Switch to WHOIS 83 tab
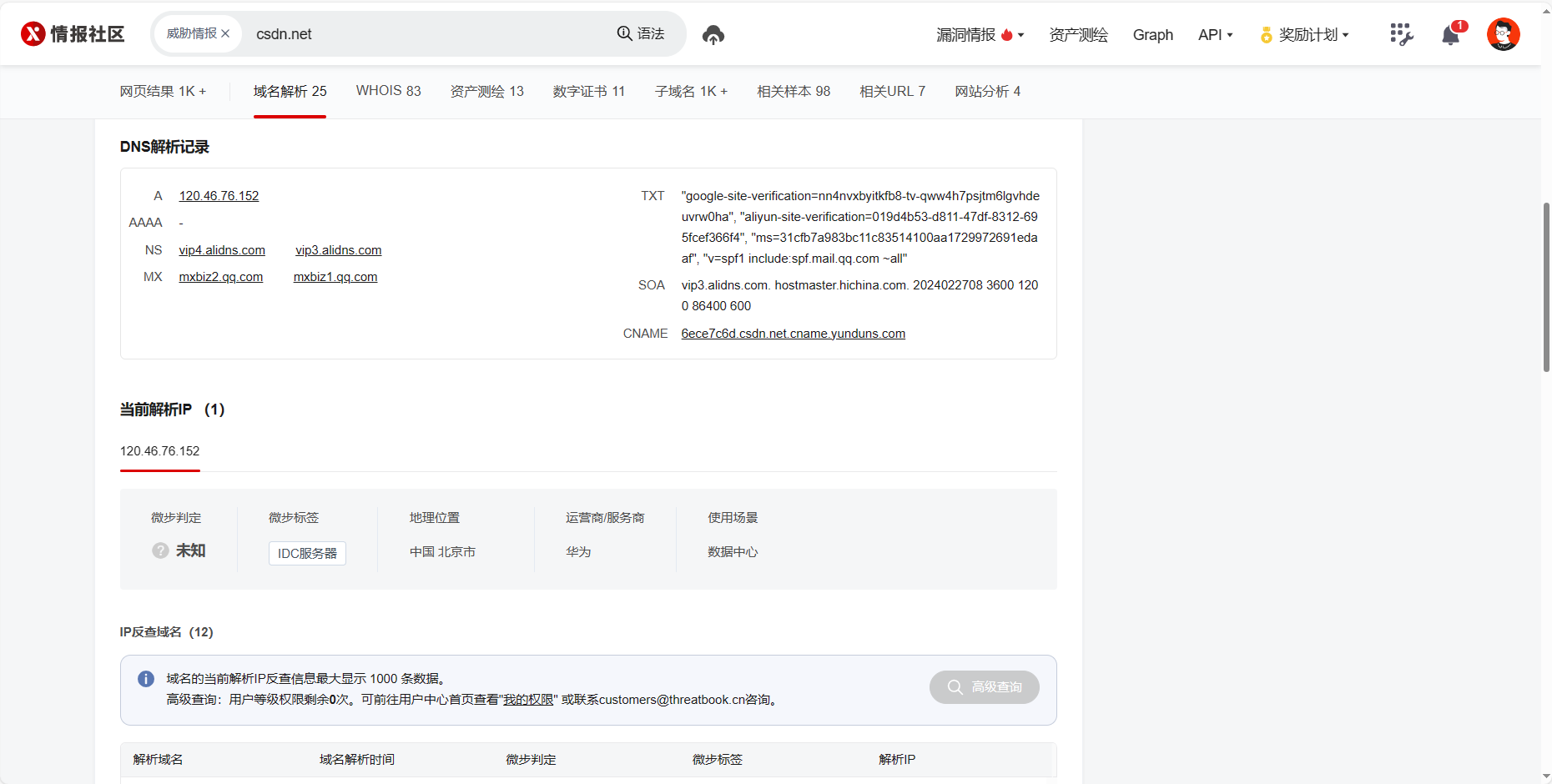1552x784 pixels. (x=389, y=91)
